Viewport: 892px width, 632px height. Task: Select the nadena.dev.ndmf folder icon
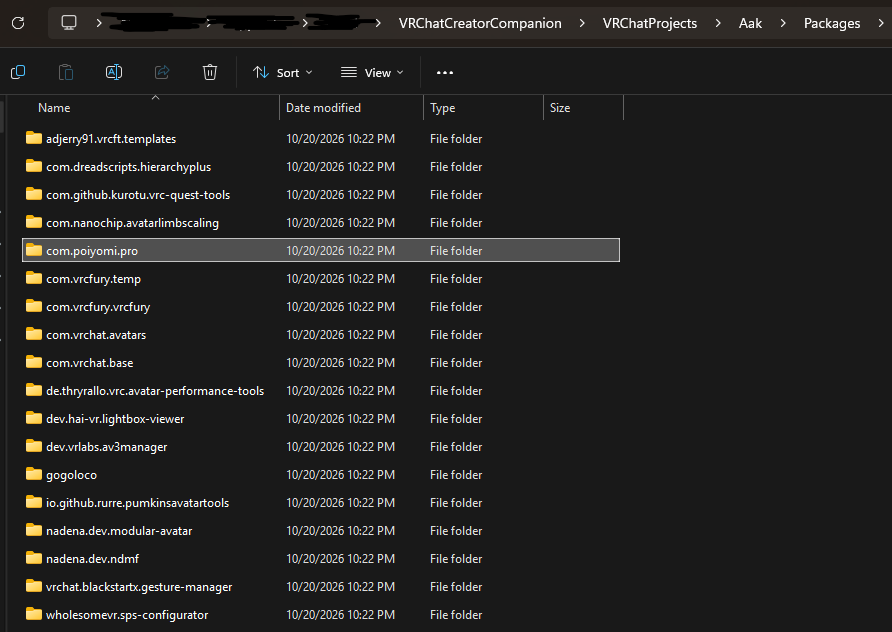(34, 558)
